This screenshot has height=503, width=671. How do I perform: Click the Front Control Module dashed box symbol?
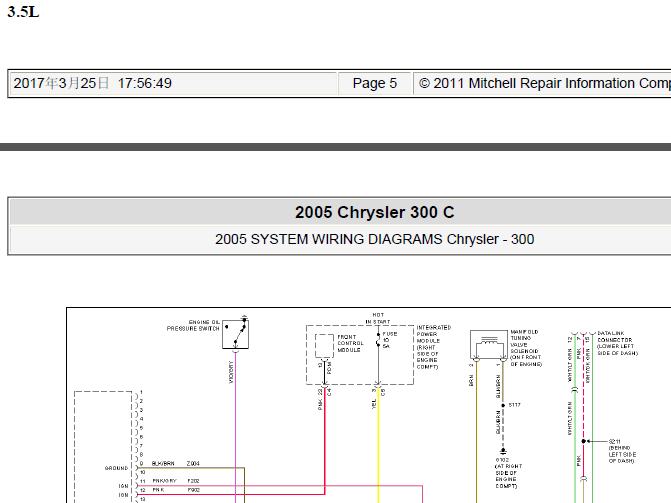(x=324, y=346)
